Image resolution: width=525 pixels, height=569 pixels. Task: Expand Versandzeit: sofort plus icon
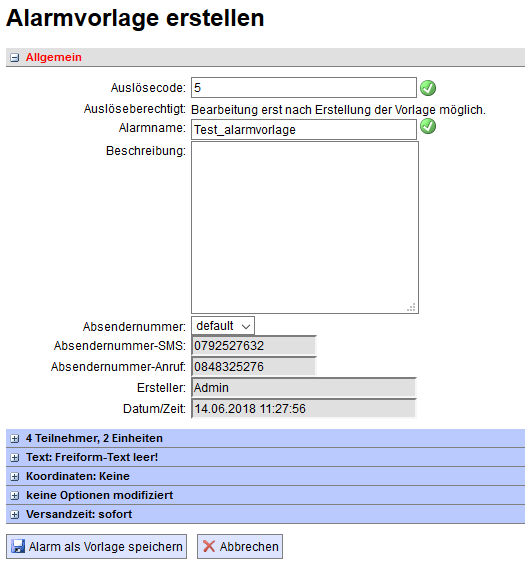(15, 515)
